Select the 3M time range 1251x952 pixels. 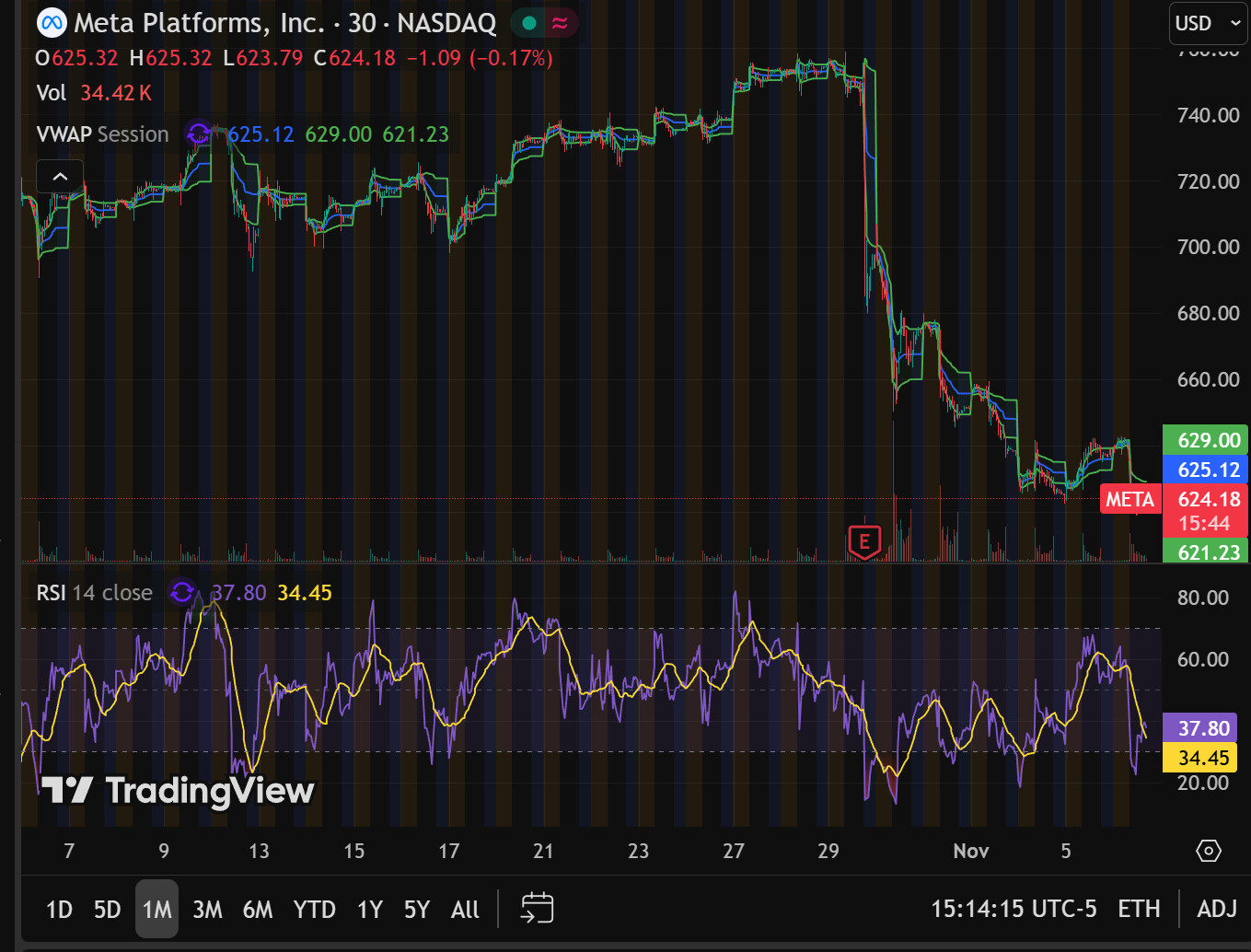pos(207,910)
